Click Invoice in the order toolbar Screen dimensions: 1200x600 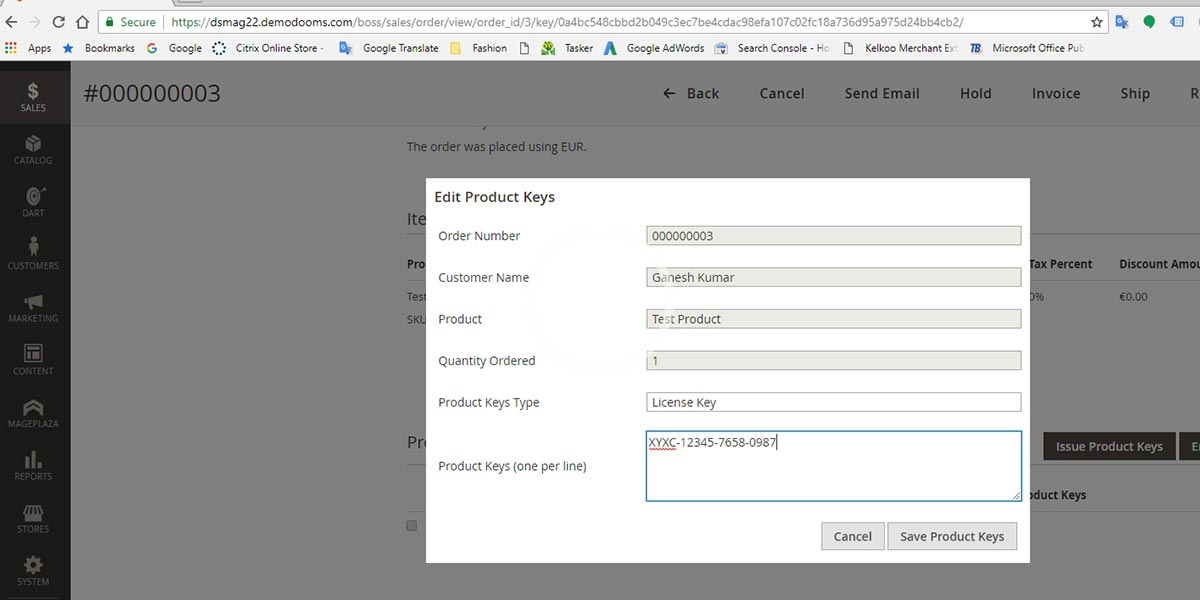click(1056, 93)
